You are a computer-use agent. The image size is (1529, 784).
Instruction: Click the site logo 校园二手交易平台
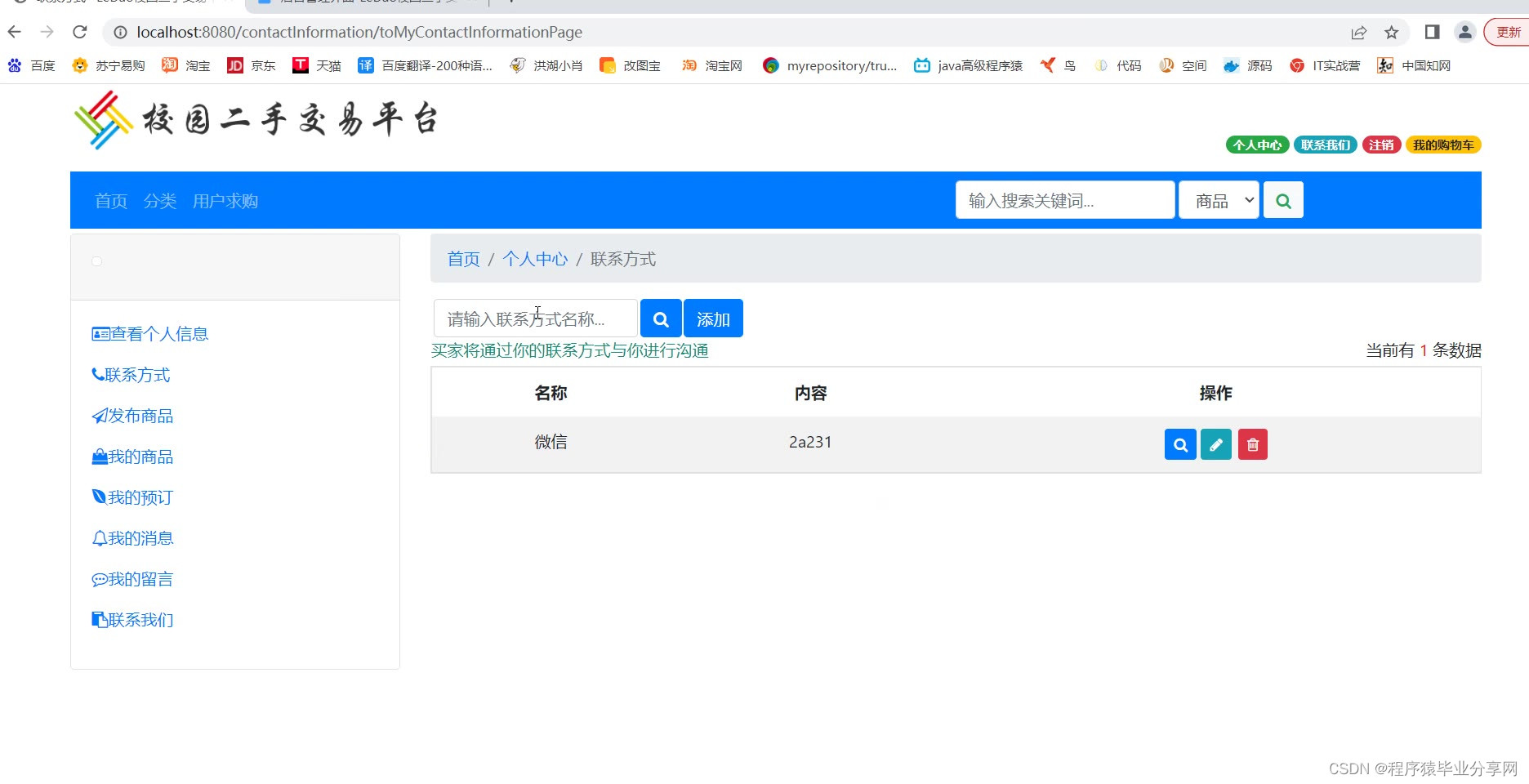click(x=256, y=120)
